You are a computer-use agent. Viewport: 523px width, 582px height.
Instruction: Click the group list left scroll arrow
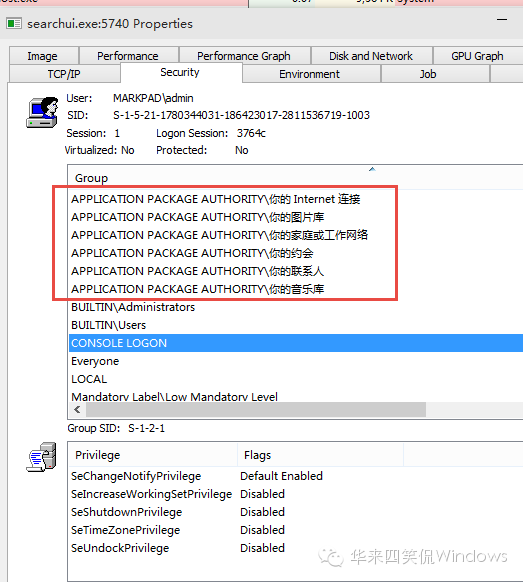[x=77, y=409]
